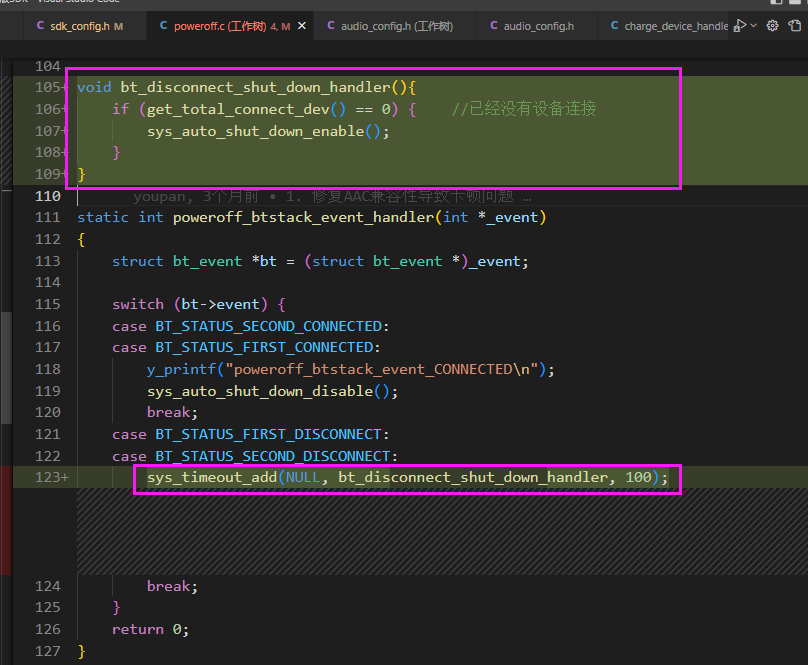
Task: Click the 'return 0;' statement
Action: [x=150, y=629]
